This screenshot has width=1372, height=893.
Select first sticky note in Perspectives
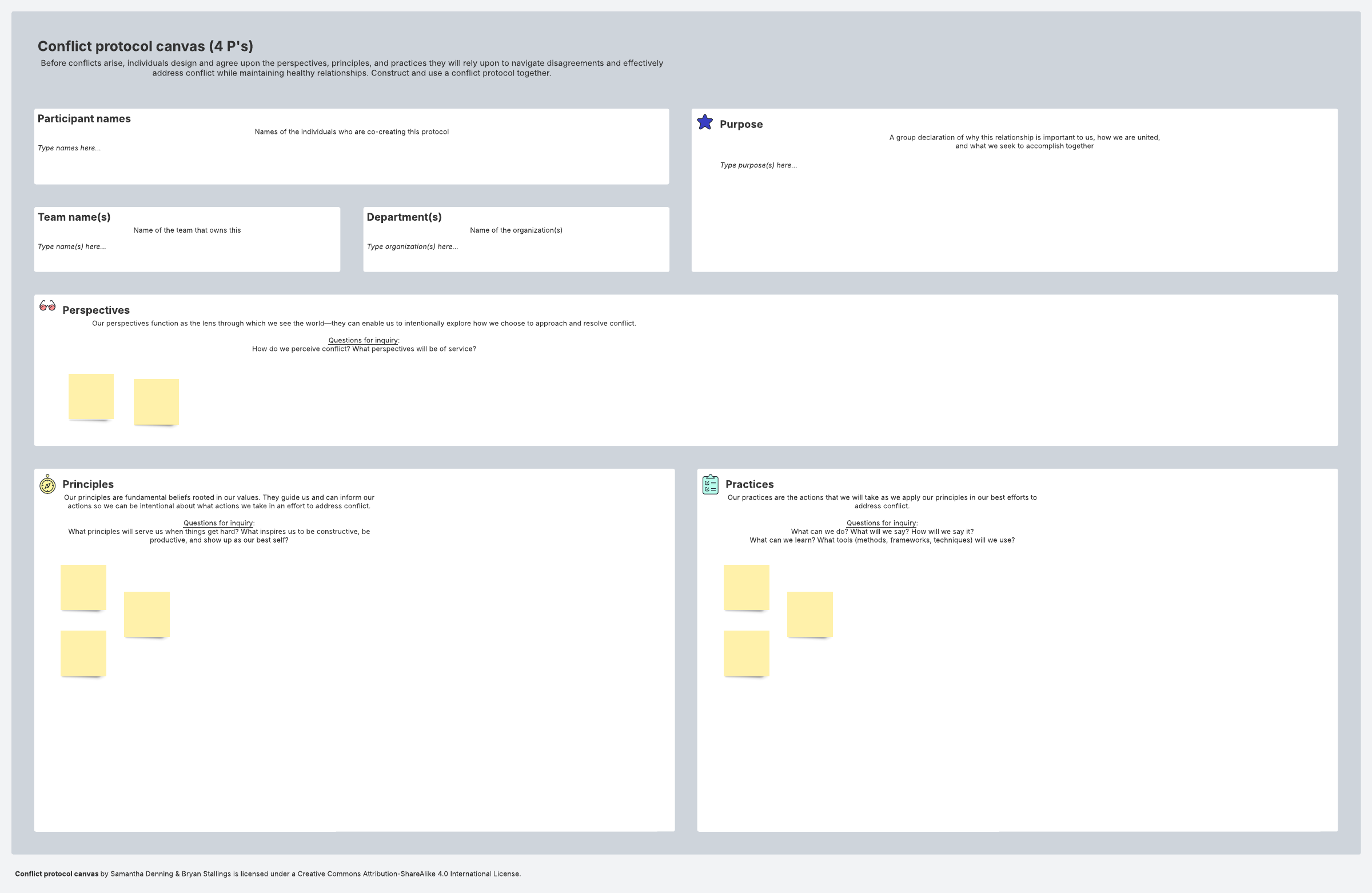[91, 396]
